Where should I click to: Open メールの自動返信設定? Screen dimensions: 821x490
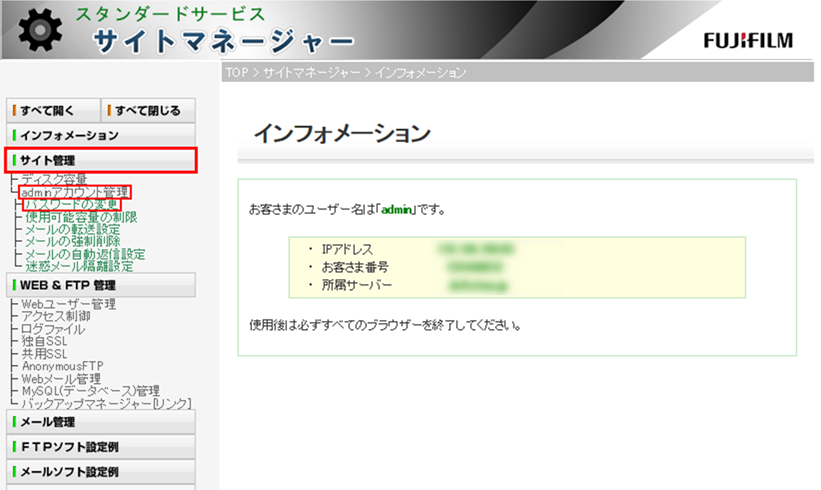point(84,254)
